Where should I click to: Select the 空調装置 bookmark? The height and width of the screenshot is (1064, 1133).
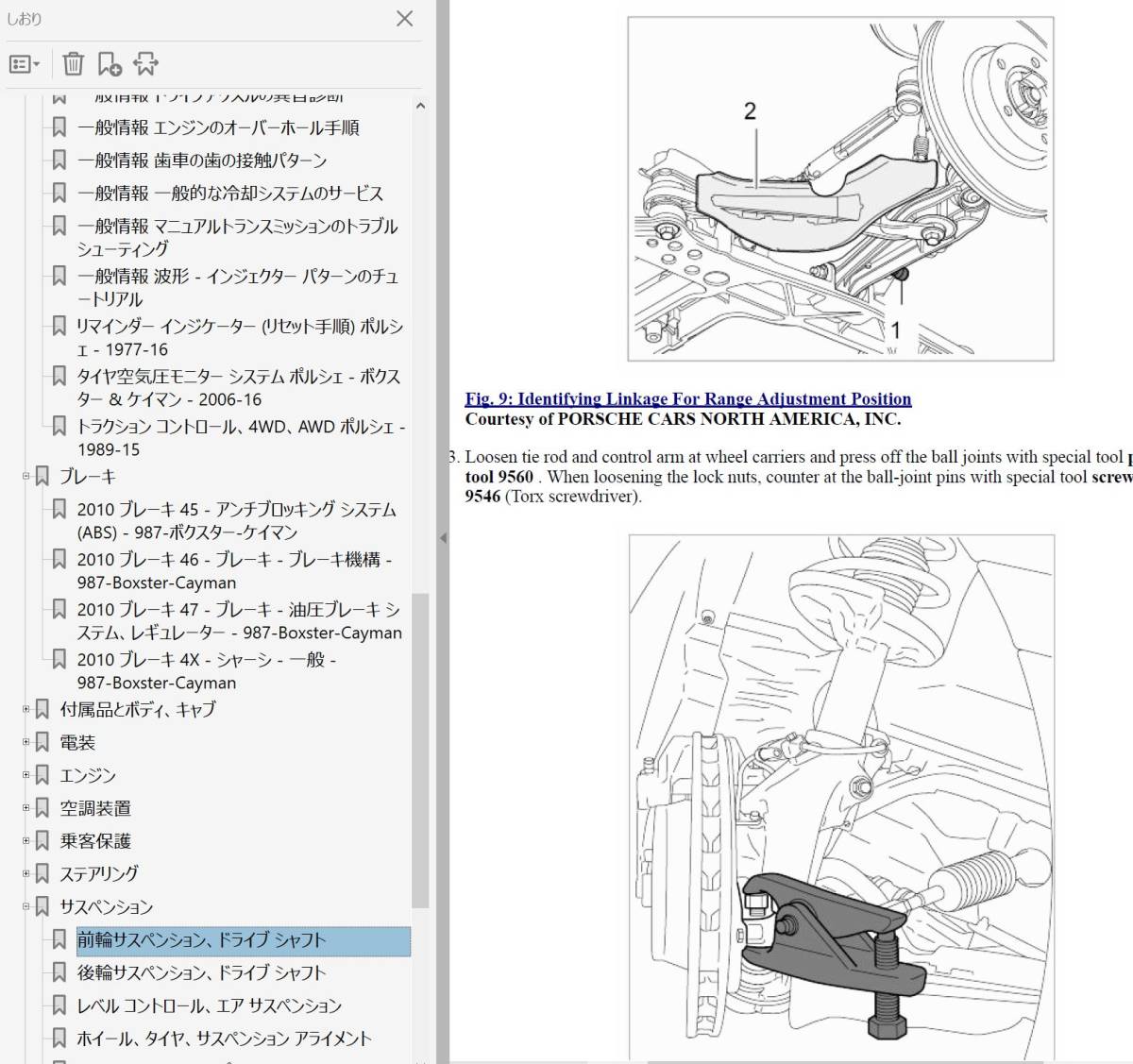[95, 808]
